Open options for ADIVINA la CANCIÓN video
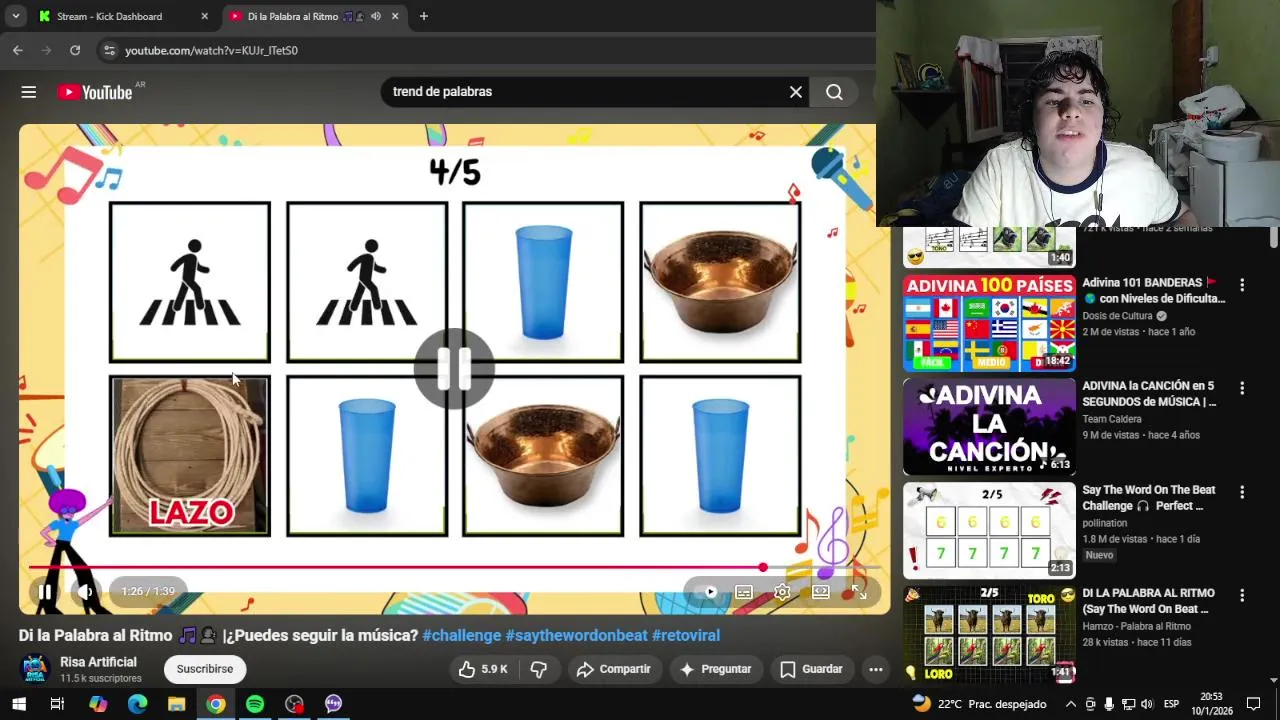This screenshot has width=1280, height=720. point(1242,388)
